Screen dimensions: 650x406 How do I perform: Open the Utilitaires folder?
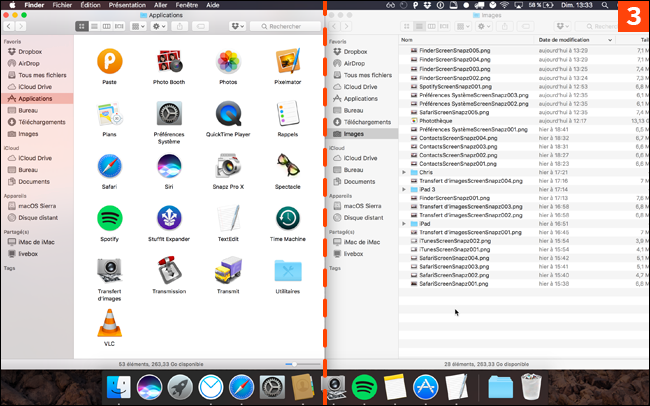click(x=288, y=271)
